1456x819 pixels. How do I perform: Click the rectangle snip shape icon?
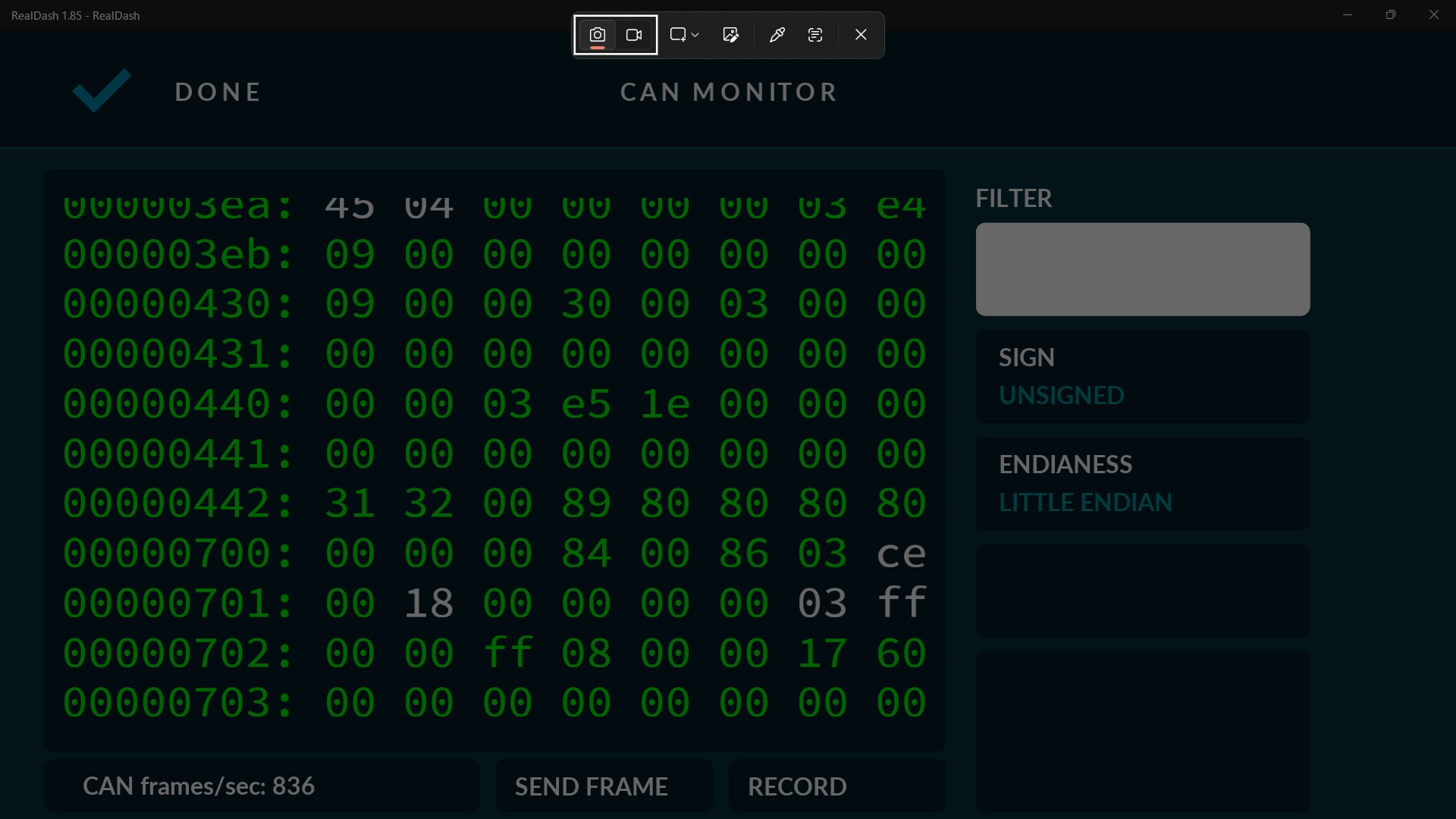point(677,35)
